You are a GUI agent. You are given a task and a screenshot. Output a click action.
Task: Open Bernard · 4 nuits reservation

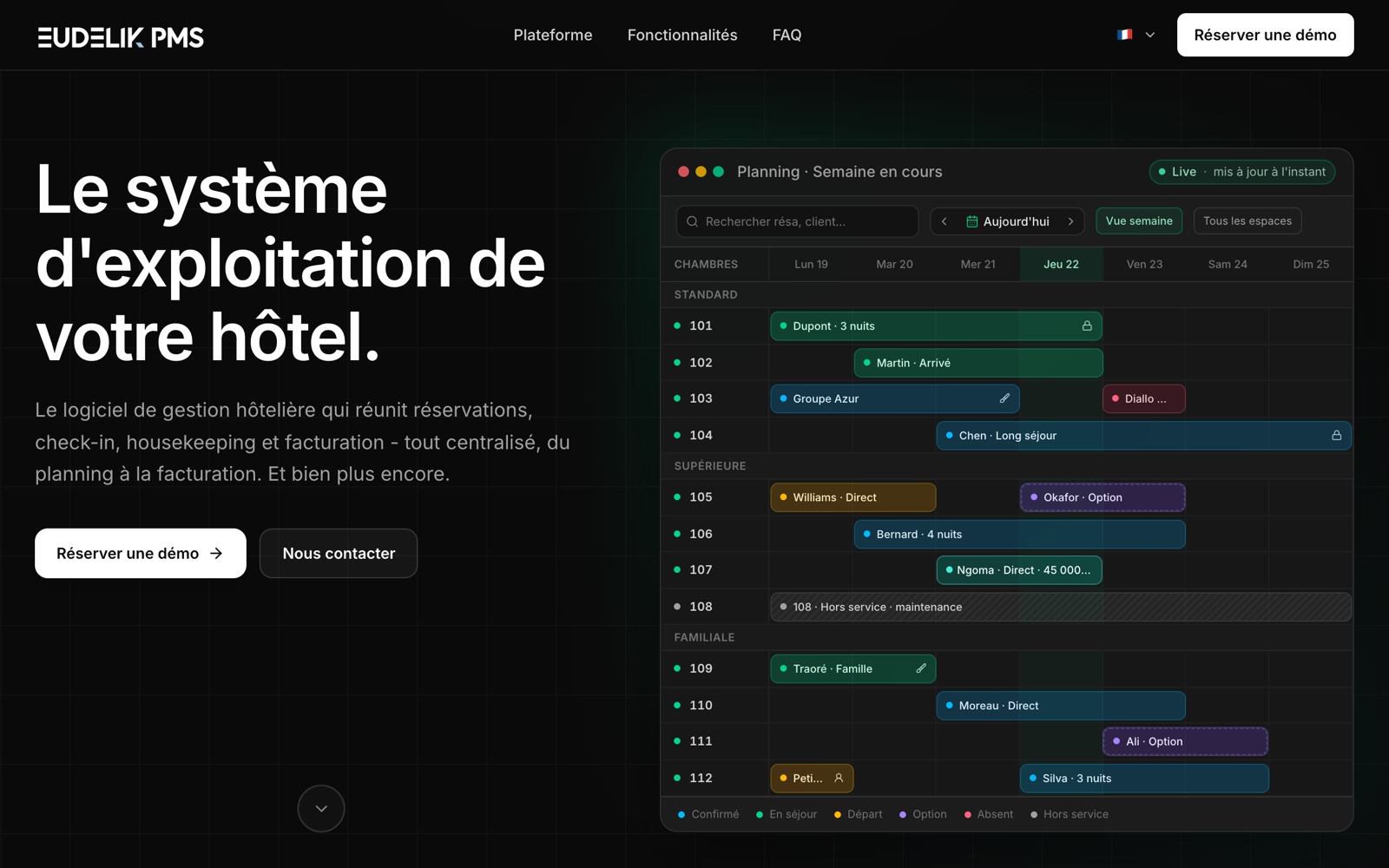[1020, 534]
